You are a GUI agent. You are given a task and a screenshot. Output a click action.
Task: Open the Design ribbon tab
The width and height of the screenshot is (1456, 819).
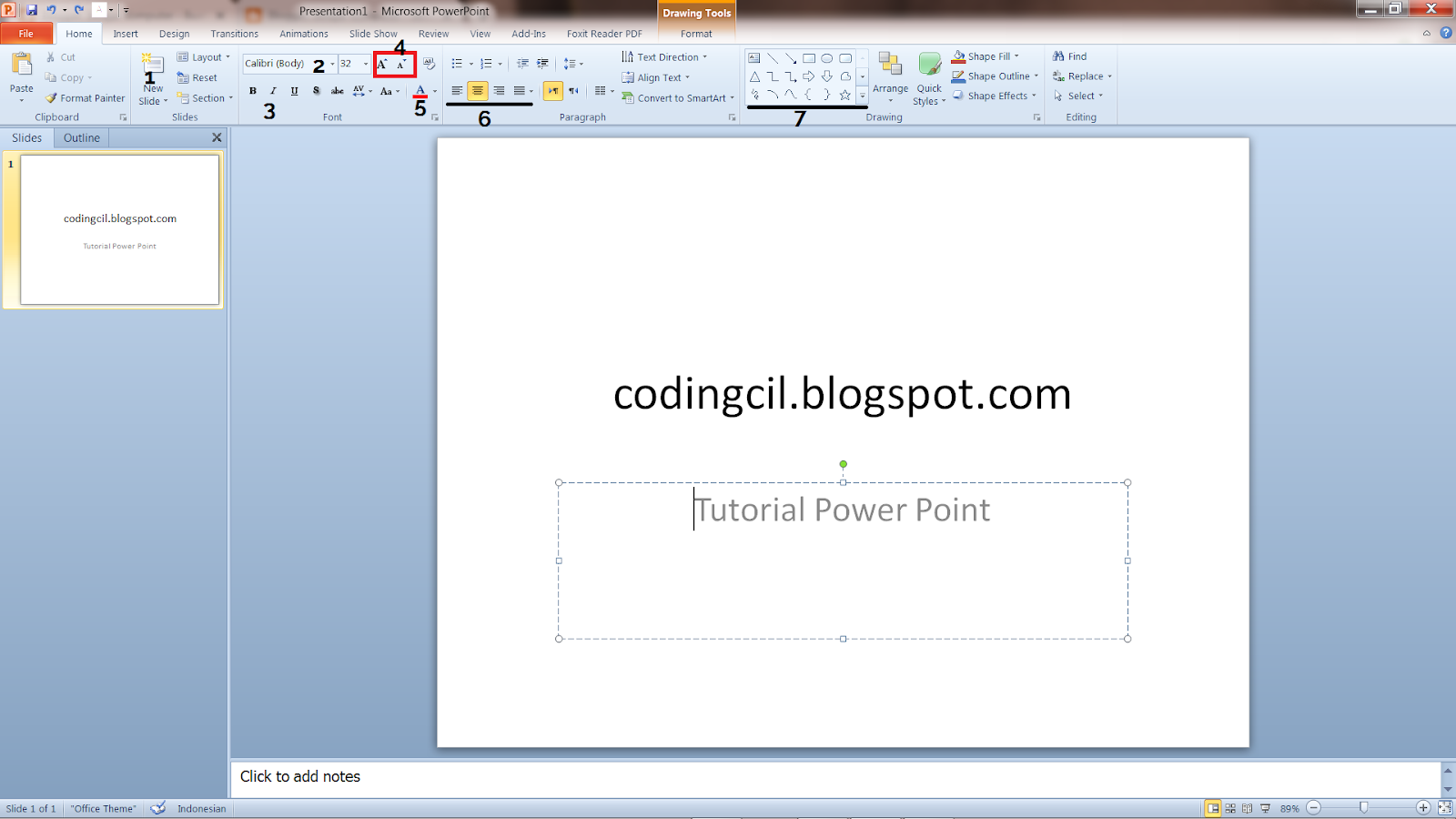click(175, 34)
